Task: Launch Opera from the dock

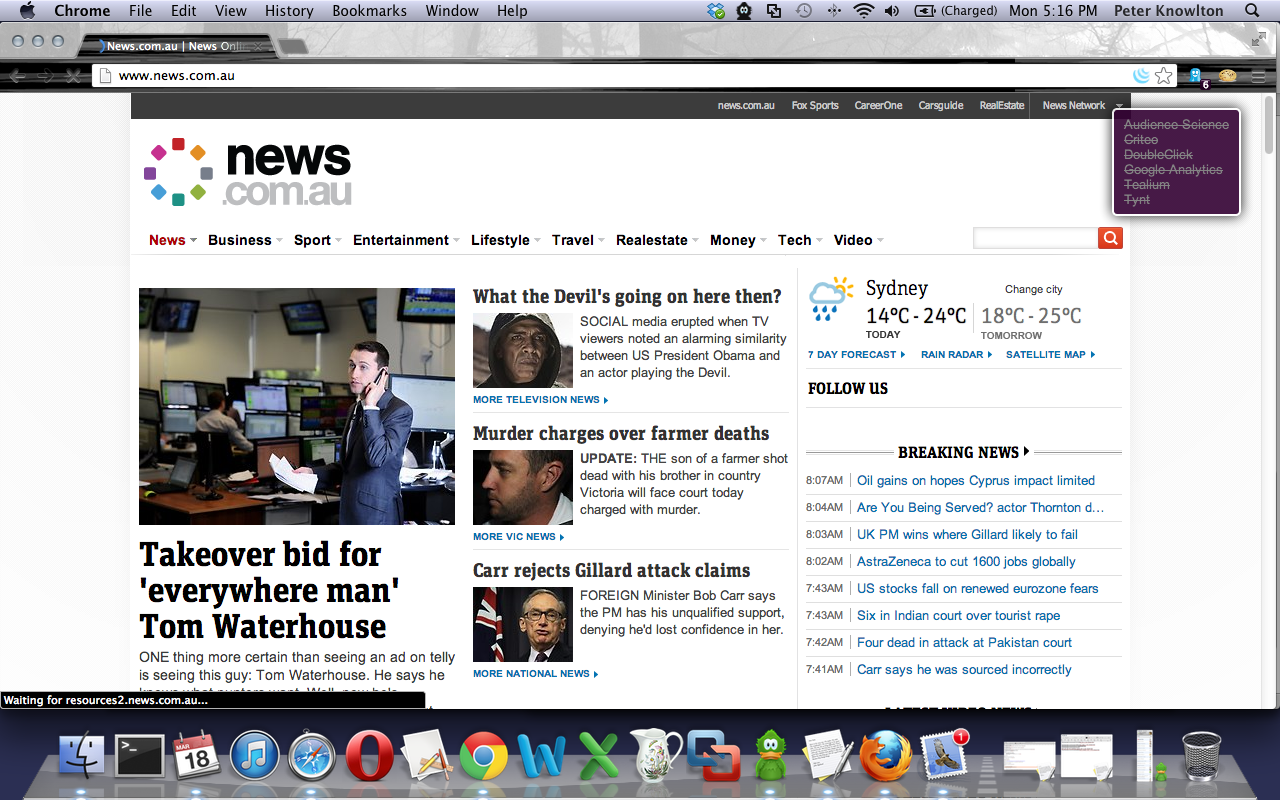Action: (x=369, y=756)
